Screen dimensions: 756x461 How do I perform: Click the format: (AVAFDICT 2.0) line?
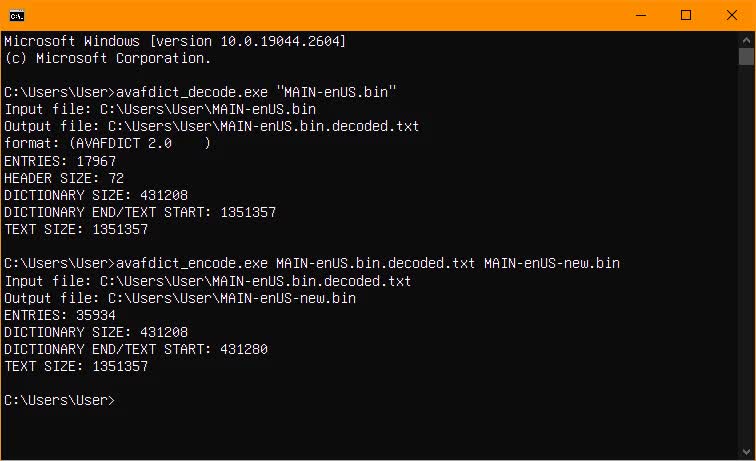pyautogui.click(x=108, y=143)
